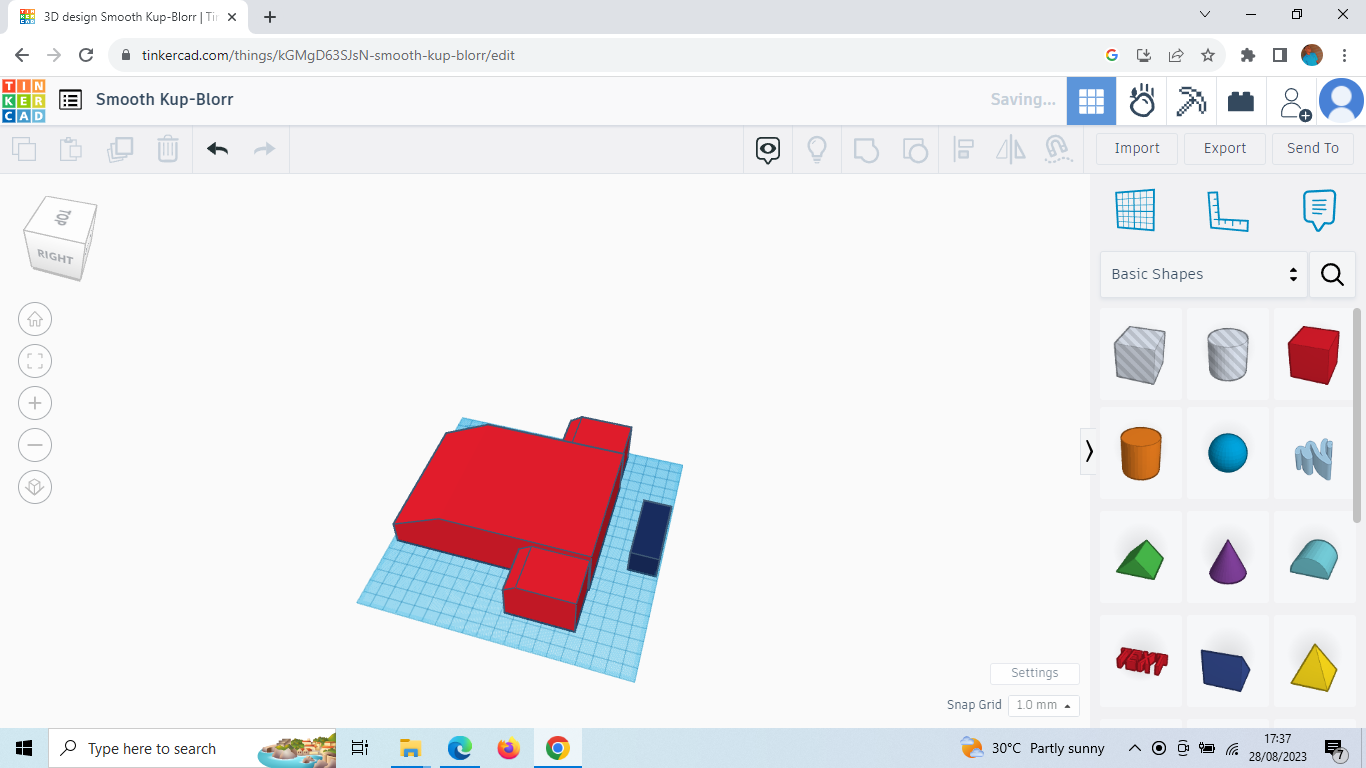Open the Align tool icon
This screenshot has width=1366, height=768.
[964, 148]
